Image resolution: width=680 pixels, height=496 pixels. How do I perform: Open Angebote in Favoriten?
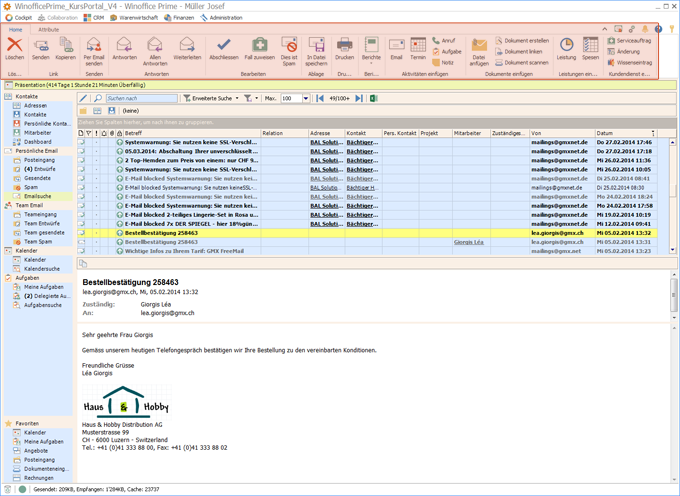pos(36,450)
